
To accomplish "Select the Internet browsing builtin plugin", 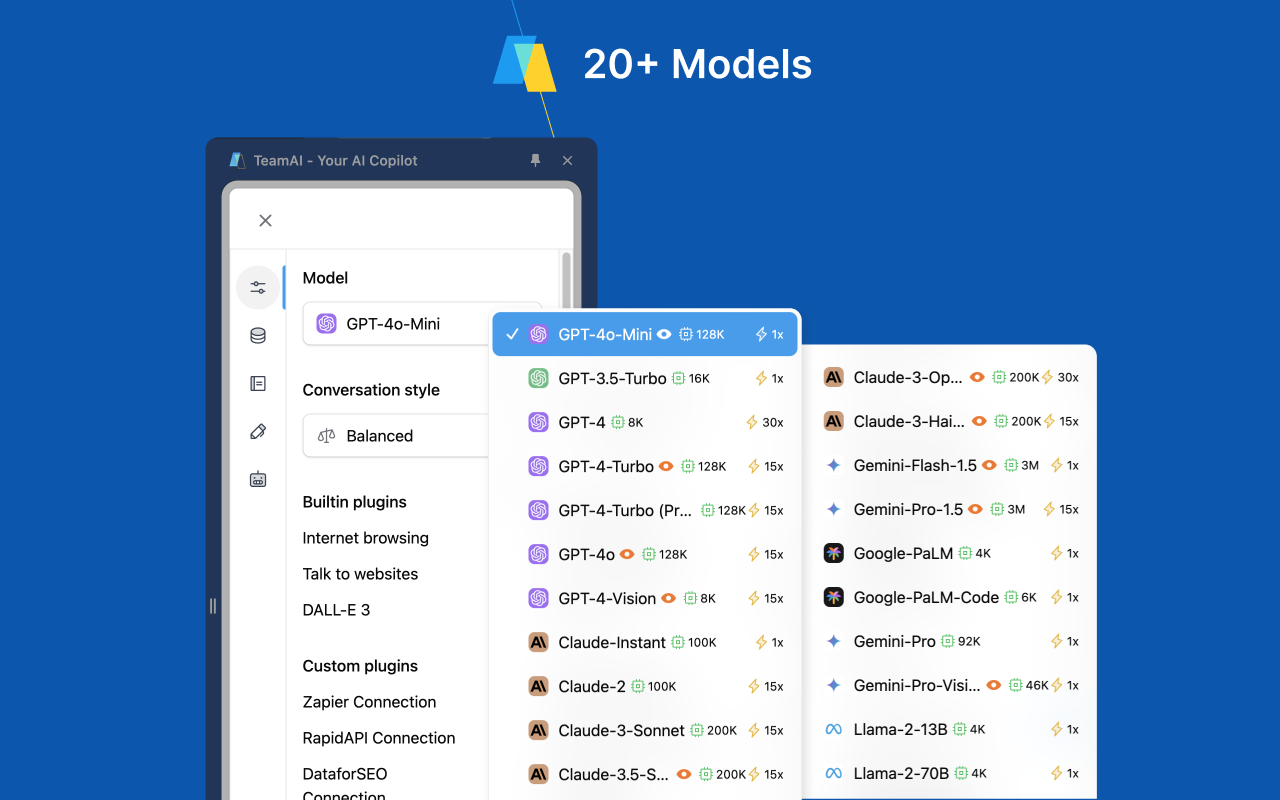I will tap(365, 538).
